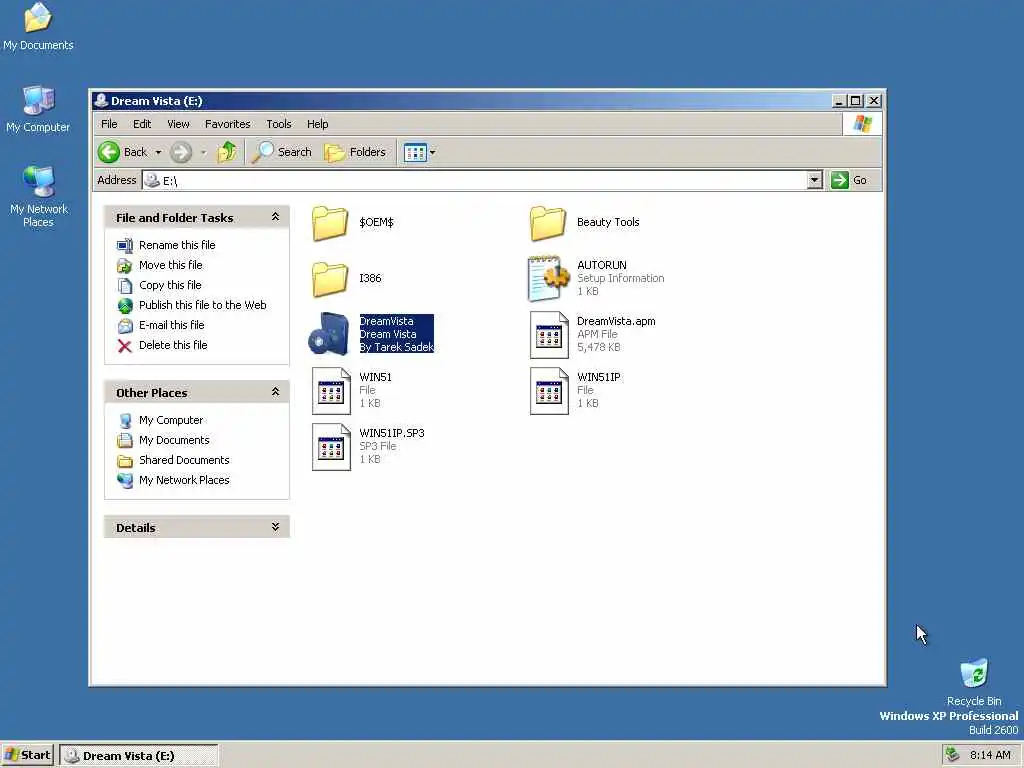Open the Help menu
This screenshot has height=768, width=1024.
click(x=317, y=124)
